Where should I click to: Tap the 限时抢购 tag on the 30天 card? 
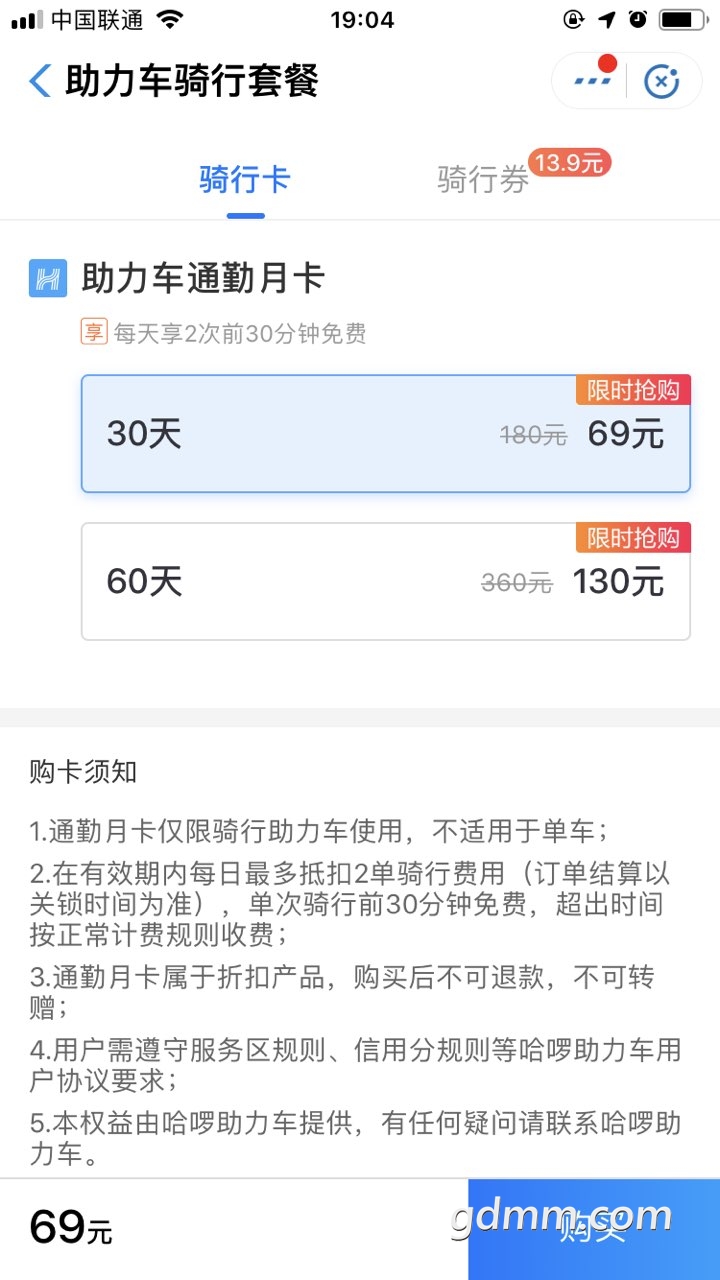633,390
